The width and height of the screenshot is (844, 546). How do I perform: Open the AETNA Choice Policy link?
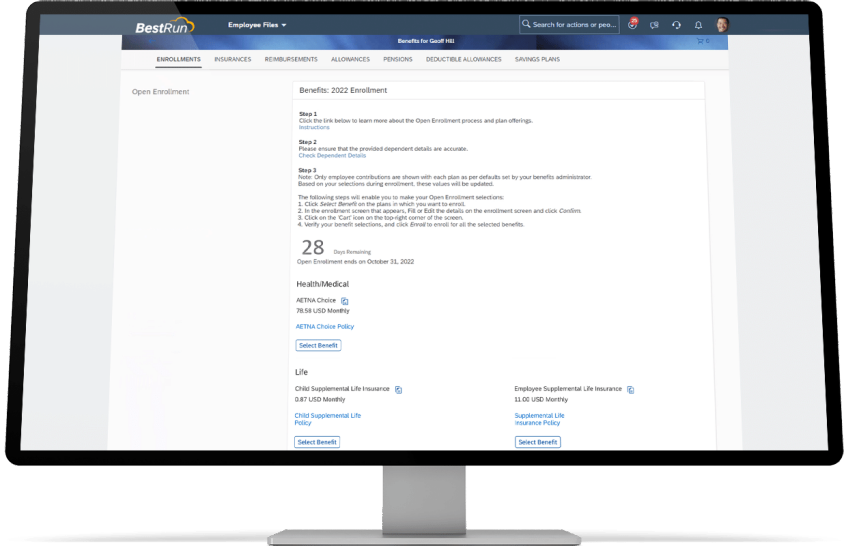325,326
